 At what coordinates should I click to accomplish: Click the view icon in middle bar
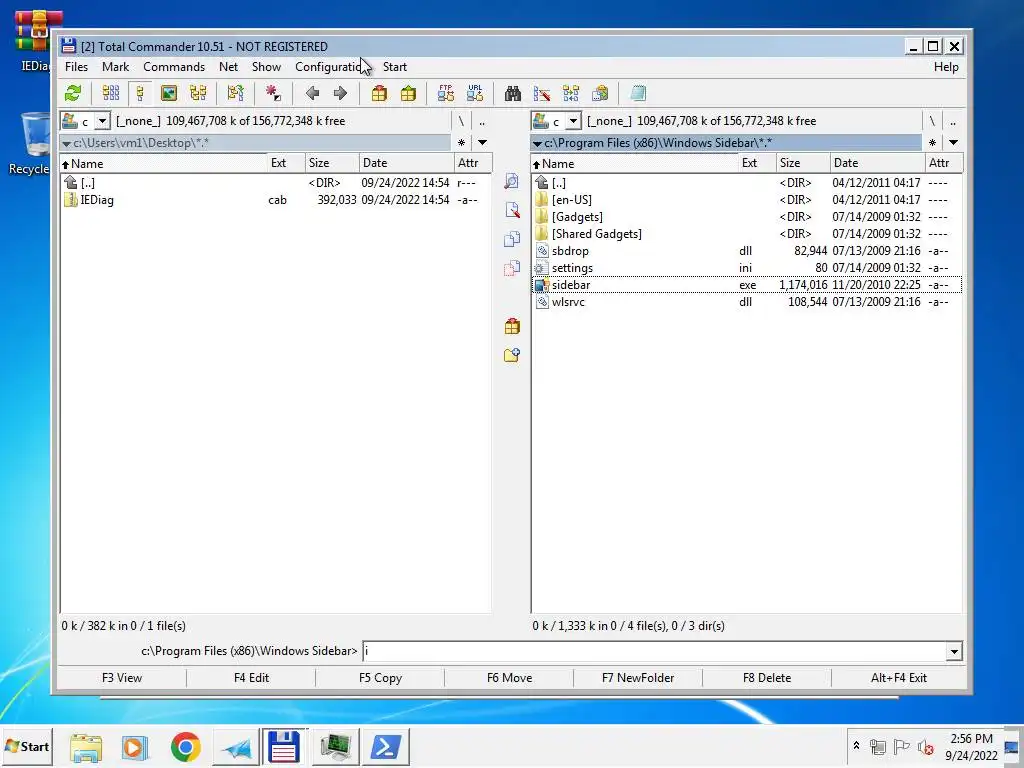[512, 181]
